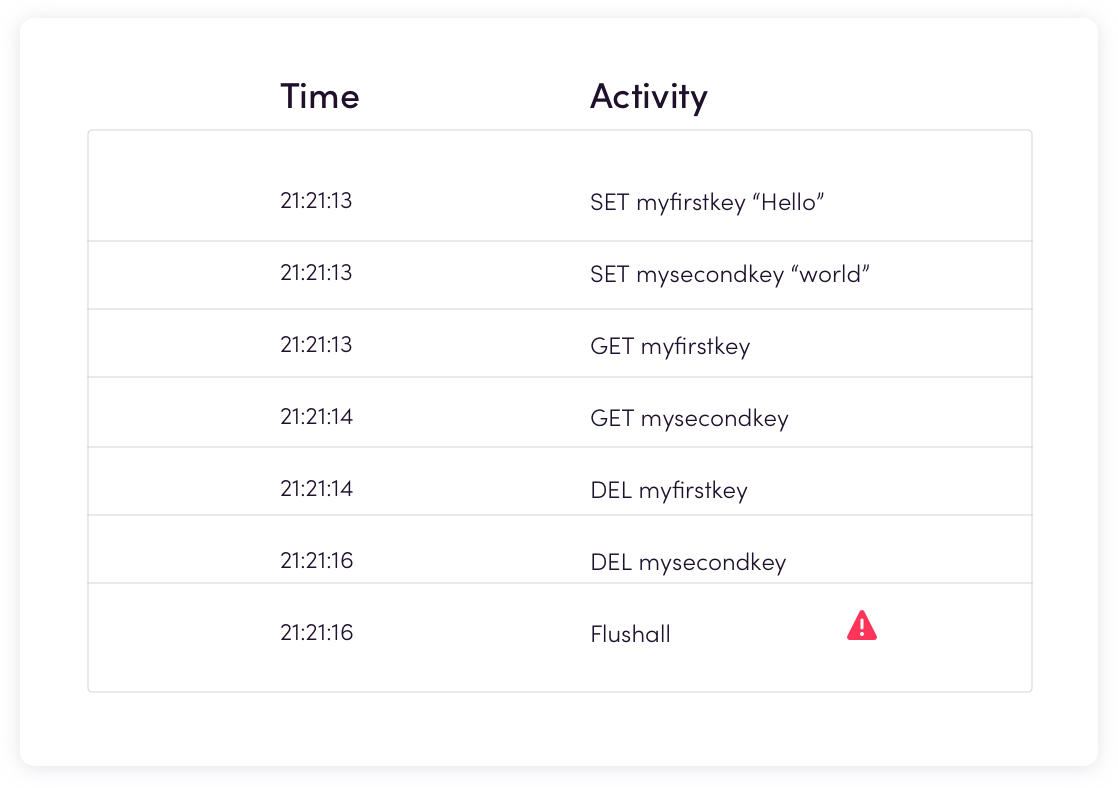Click the first row's 21:21:13 timestamp
This screenshot has height=788, width=1118.
tap(316, 201)
